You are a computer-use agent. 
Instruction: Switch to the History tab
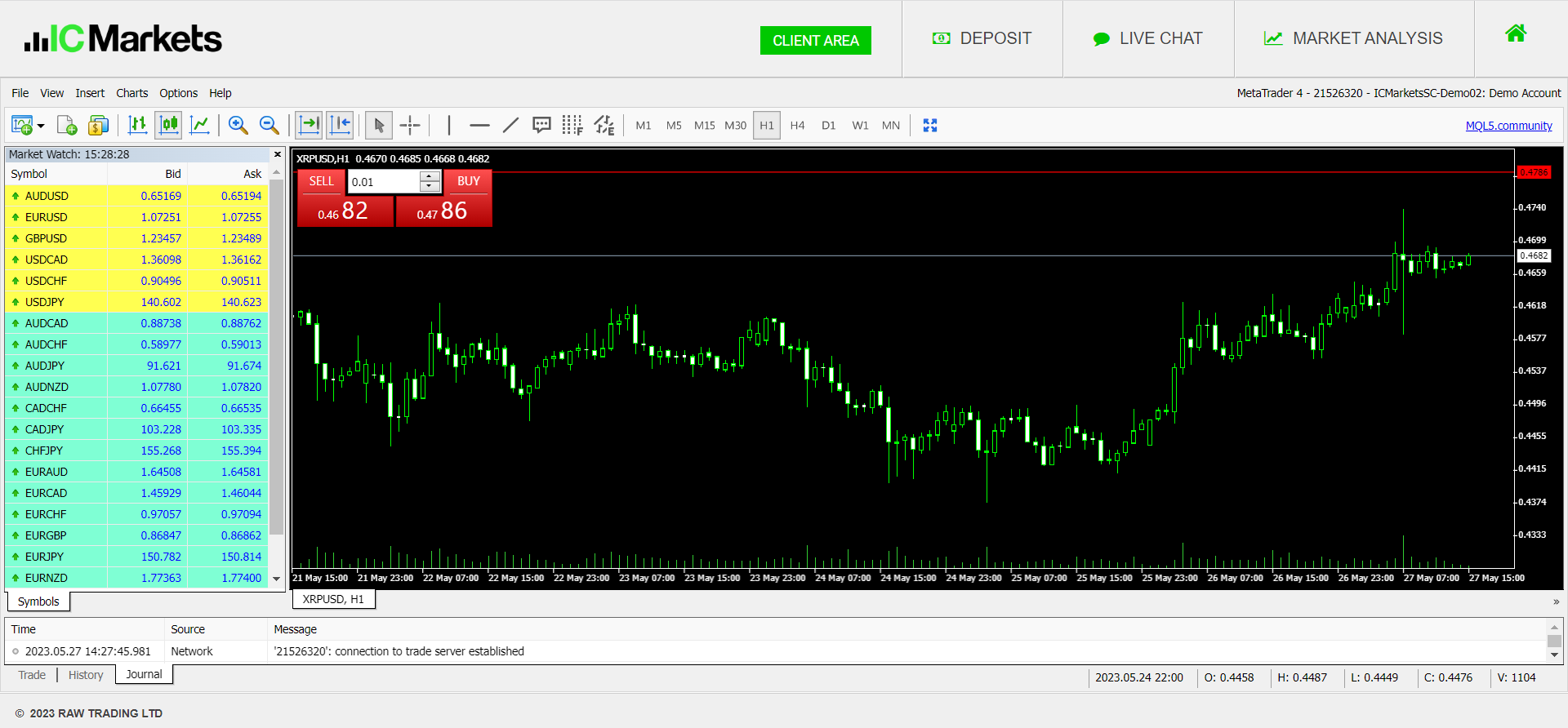[86, 675]
